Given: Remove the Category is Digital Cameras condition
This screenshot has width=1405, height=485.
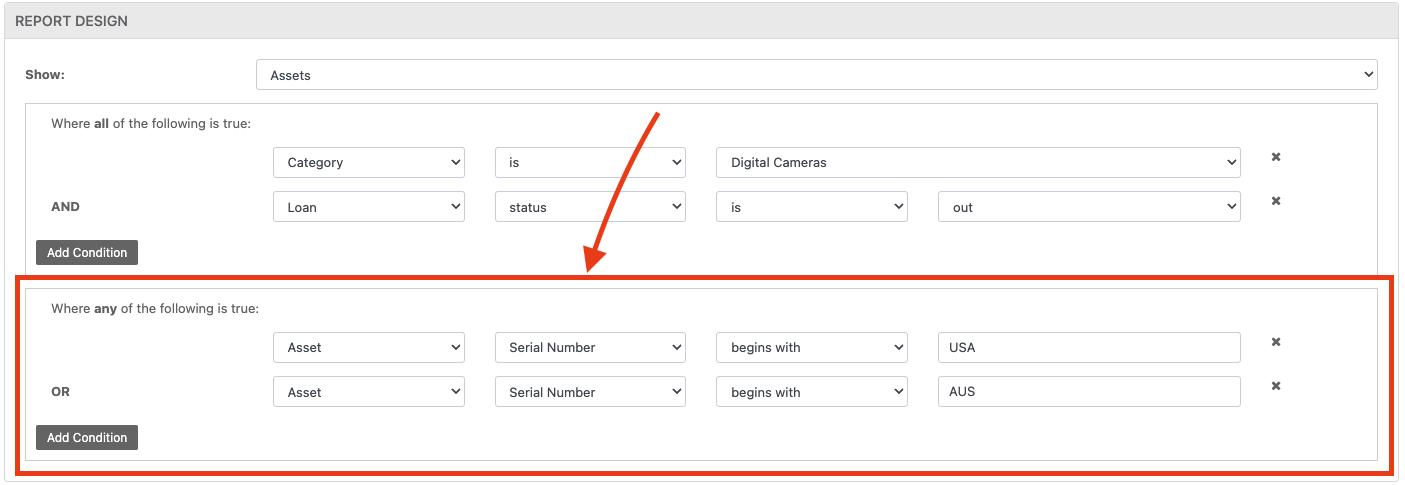Looking at the screenshot, I should point(1276,157).
